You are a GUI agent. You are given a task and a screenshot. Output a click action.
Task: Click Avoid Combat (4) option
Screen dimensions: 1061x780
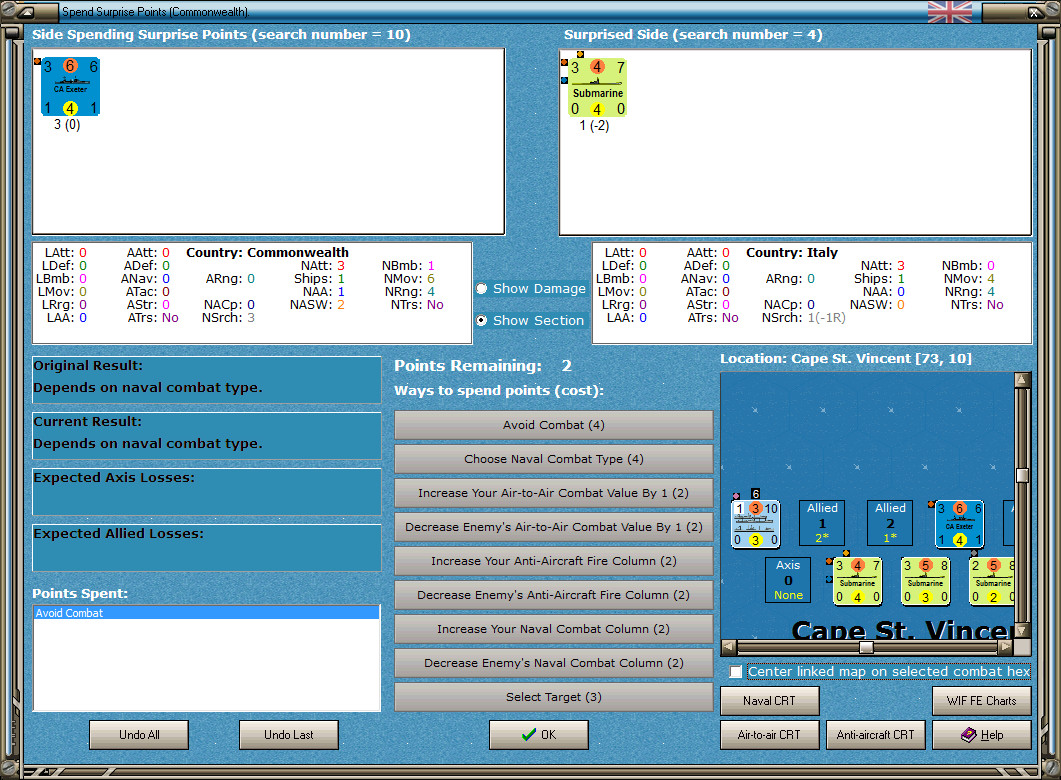(554, 425)
